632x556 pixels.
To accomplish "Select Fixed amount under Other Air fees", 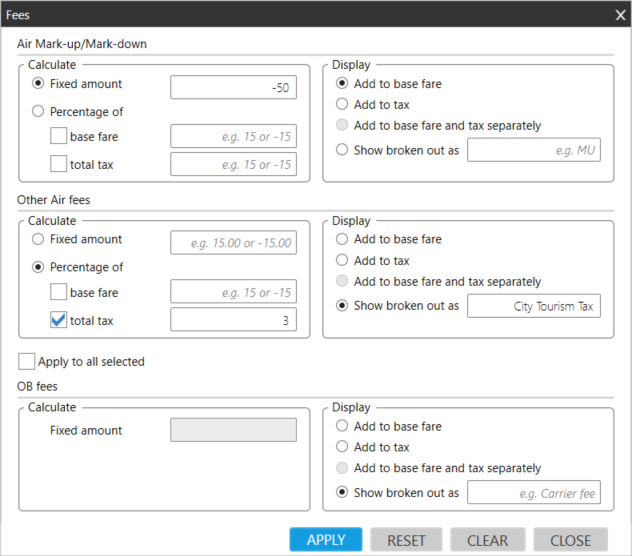I will [x=39, y=240].
